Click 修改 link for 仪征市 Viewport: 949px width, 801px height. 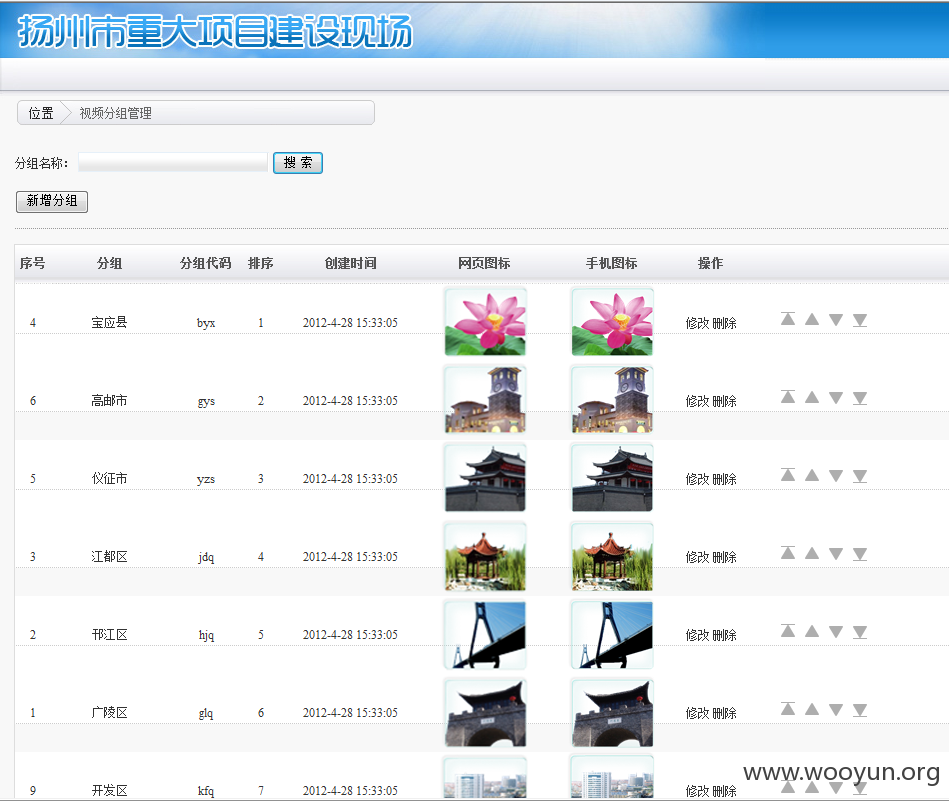(697, 480)
